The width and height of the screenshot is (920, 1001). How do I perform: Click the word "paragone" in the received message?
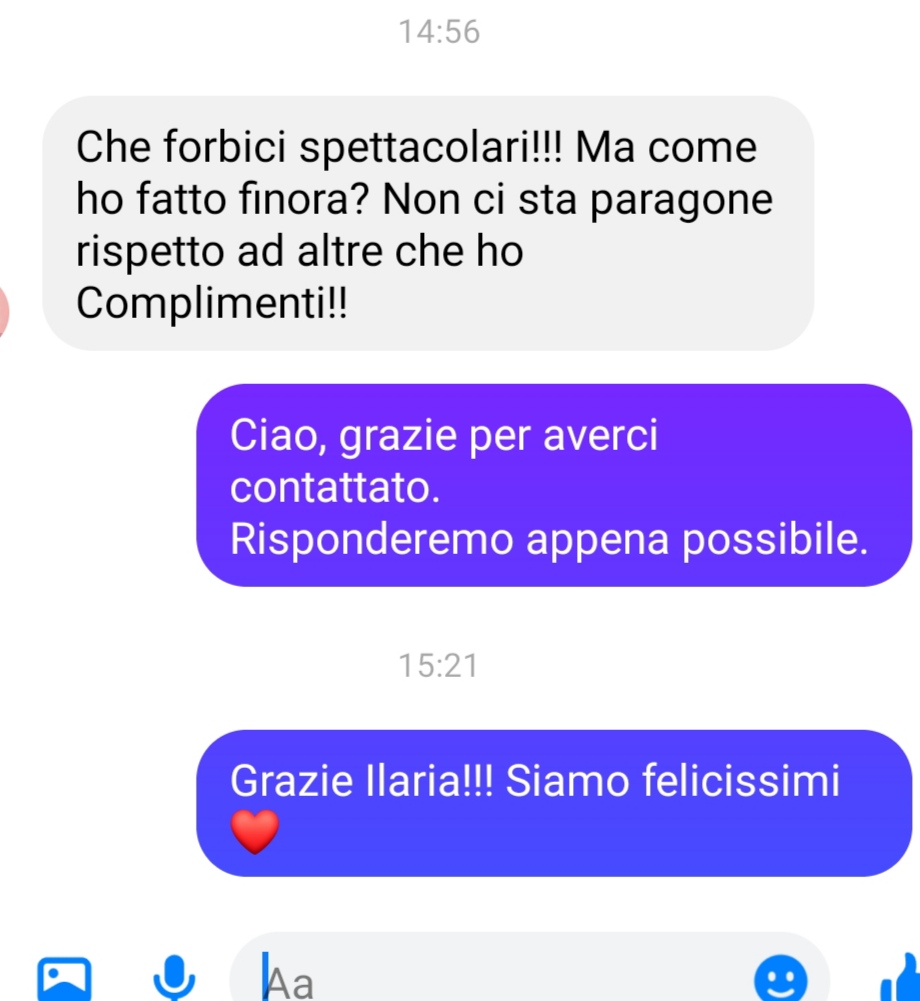coord(681,200)
